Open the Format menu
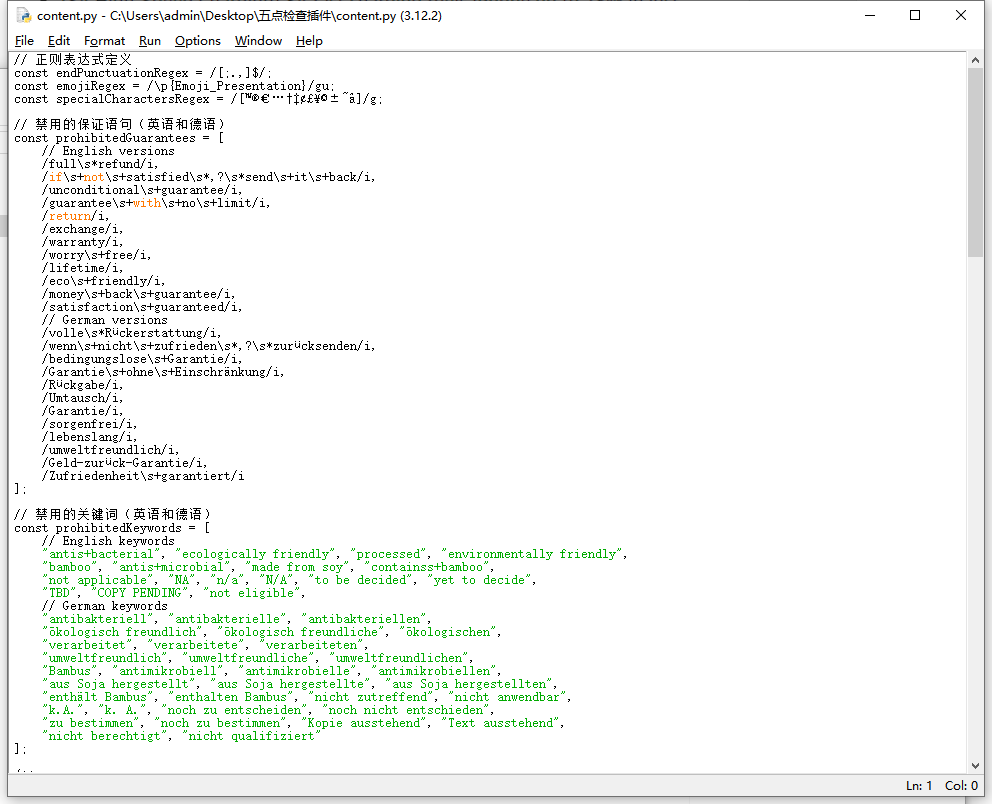The image size is (992, 804). coord(105,41)
